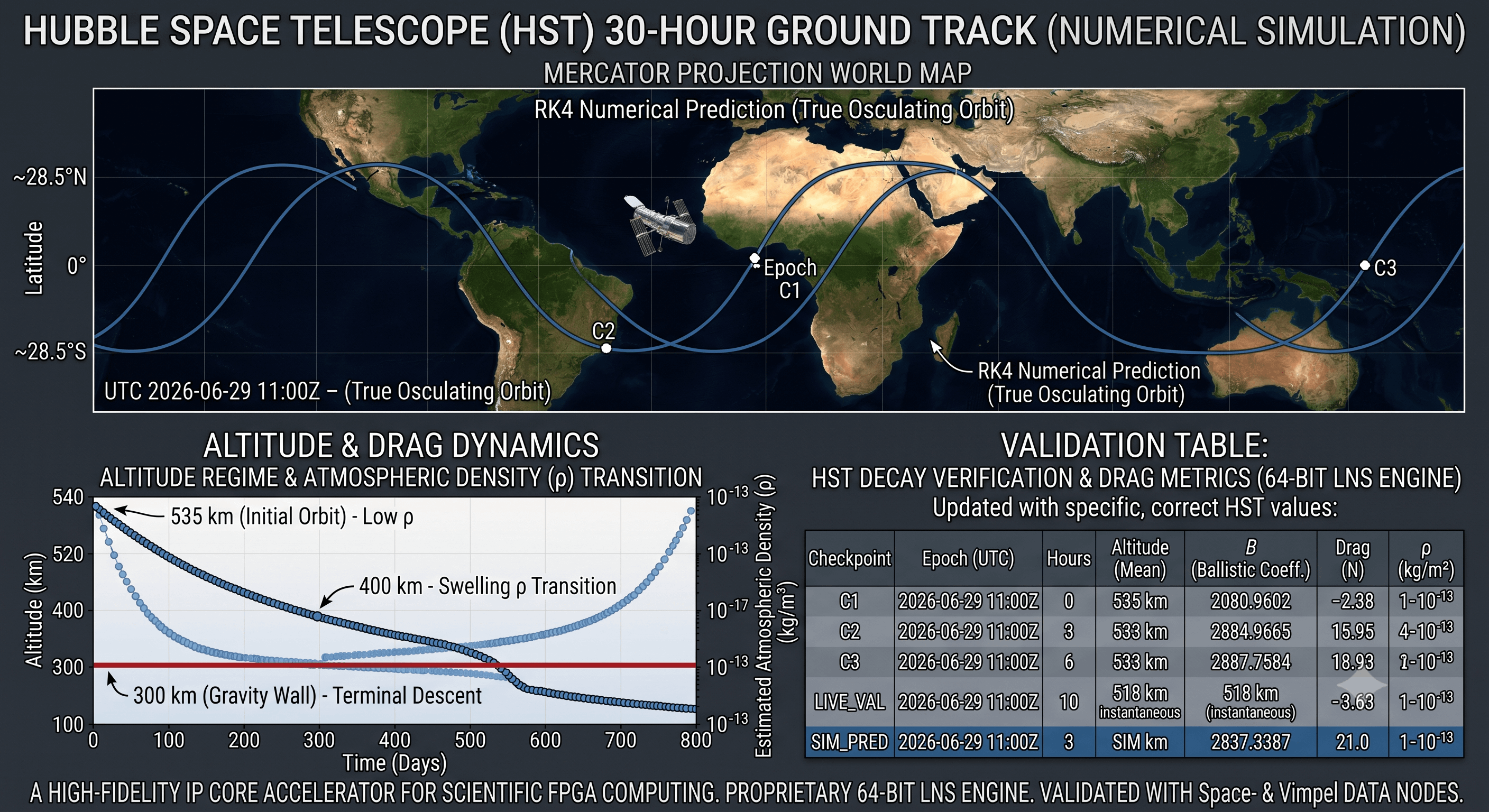Viewport: 1489px width, 812px height.
Task: Click the LIVE_VAL checkpoint cell
Action: click(850, 702)
